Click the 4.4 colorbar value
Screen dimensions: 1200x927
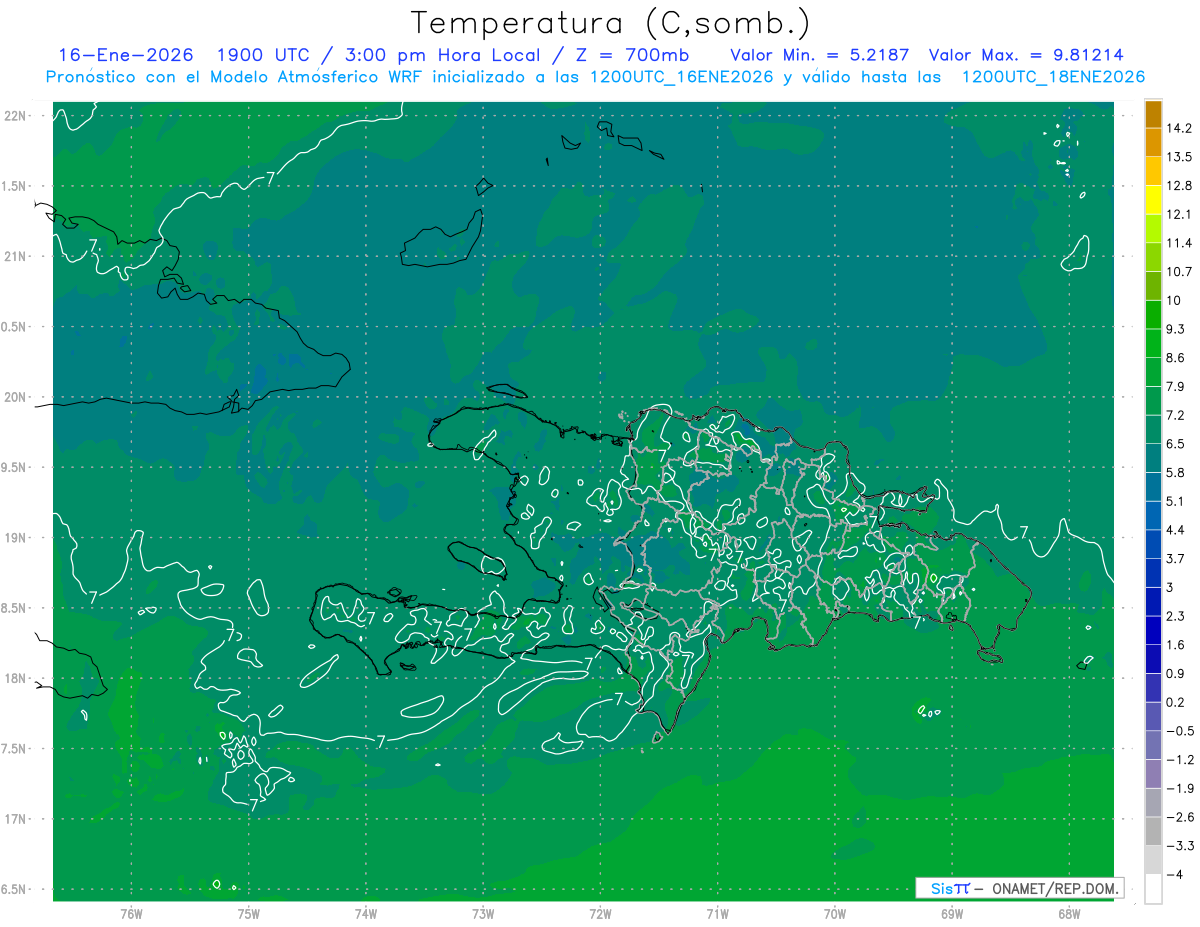point(1176,530)
